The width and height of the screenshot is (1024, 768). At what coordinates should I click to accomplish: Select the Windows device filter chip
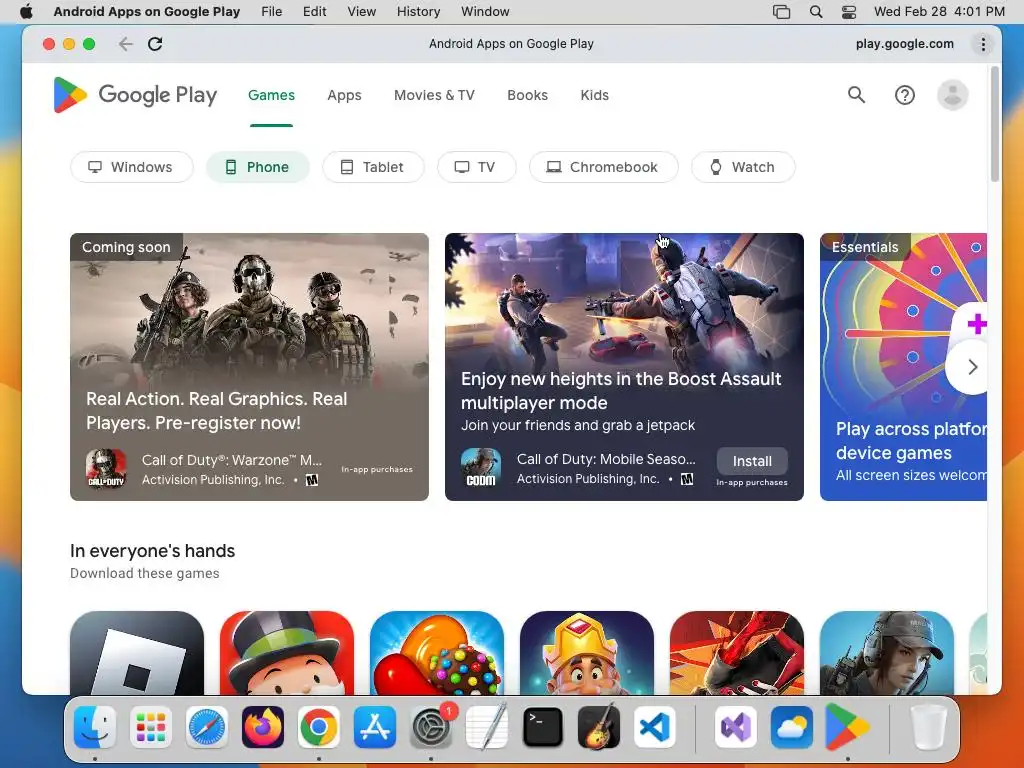(x=131, y=167)
